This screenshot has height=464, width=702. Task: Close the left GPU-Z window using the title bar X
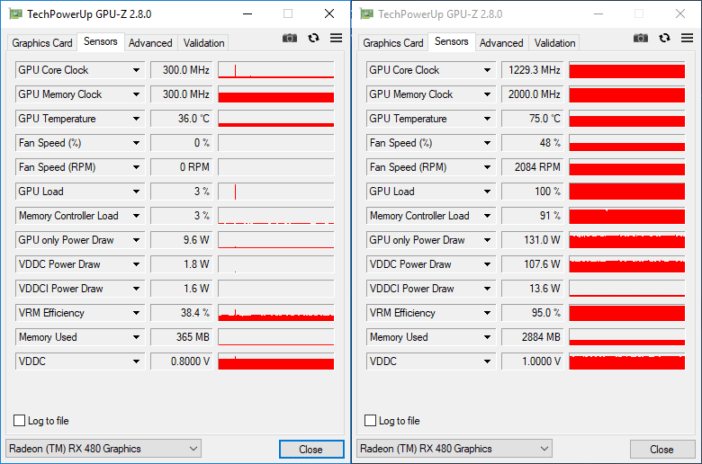[x=330, y=14]
